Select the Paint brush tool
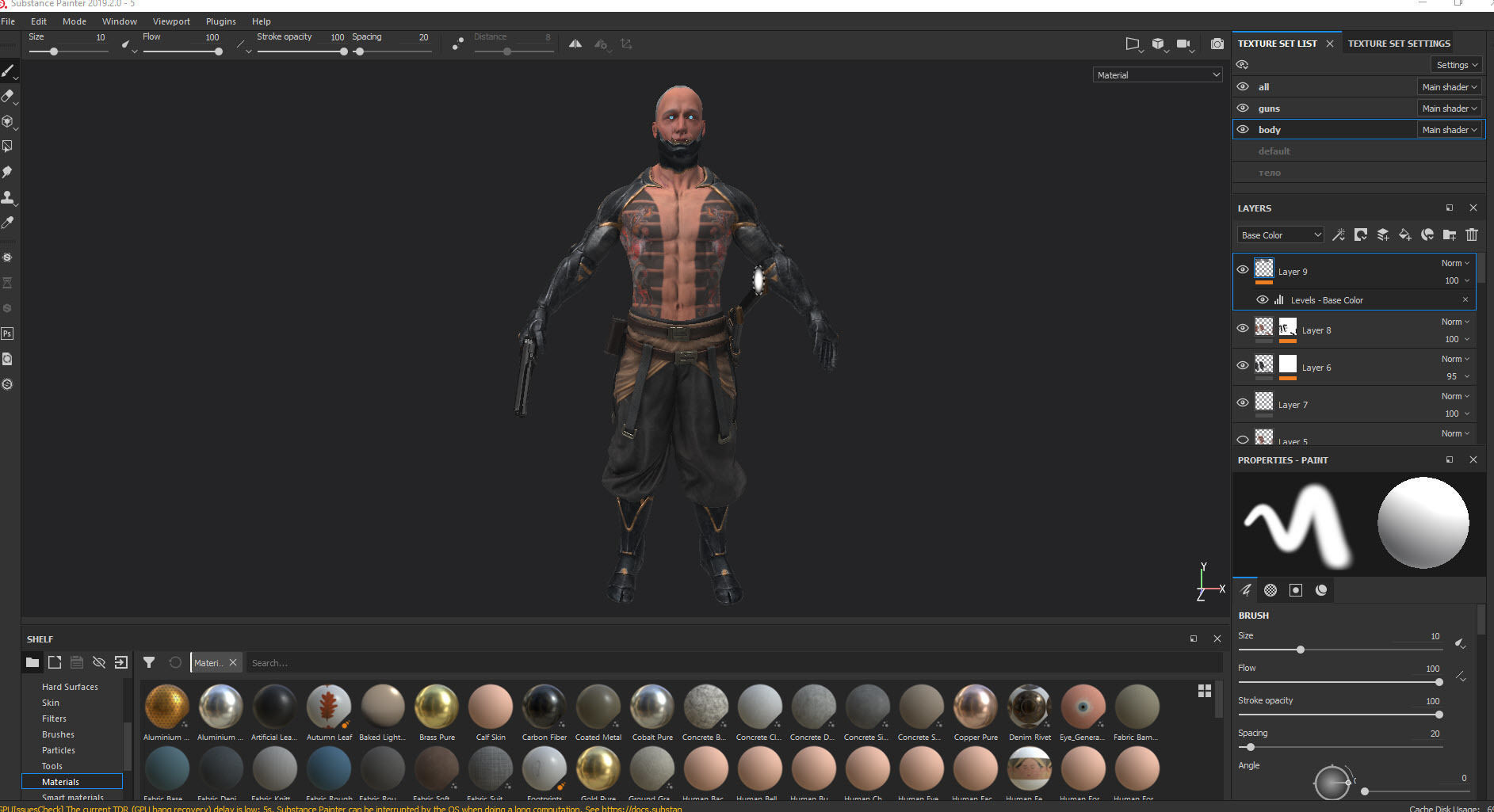The image size is (1494, 812). point(8,71)
